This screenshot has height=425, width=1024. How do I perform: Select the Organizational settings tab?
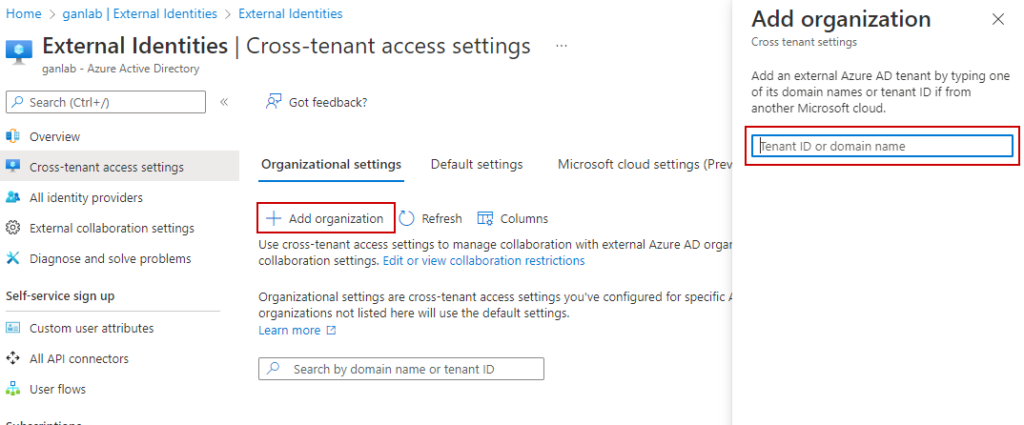(x=330, y=164)
